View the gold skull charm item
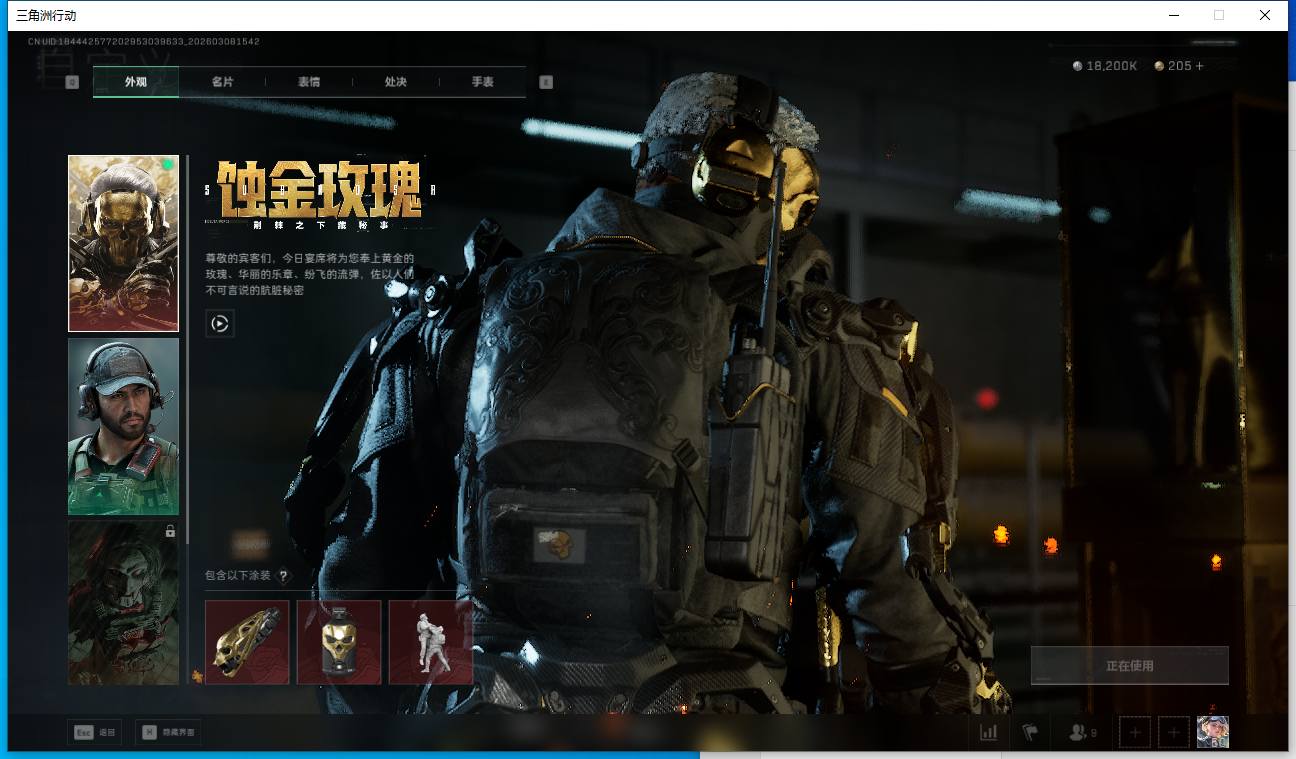The image size is (1296, 759). tap(339, 642)
